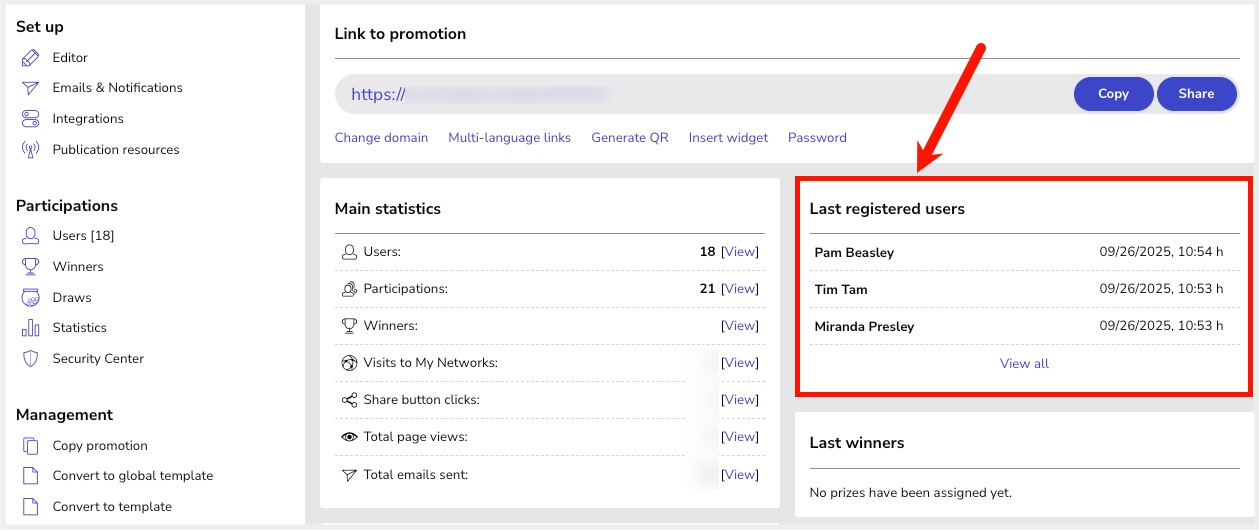This screenshot has width=1259, height=530.
Task: Open the Change domain link
Action: point(381,138)
